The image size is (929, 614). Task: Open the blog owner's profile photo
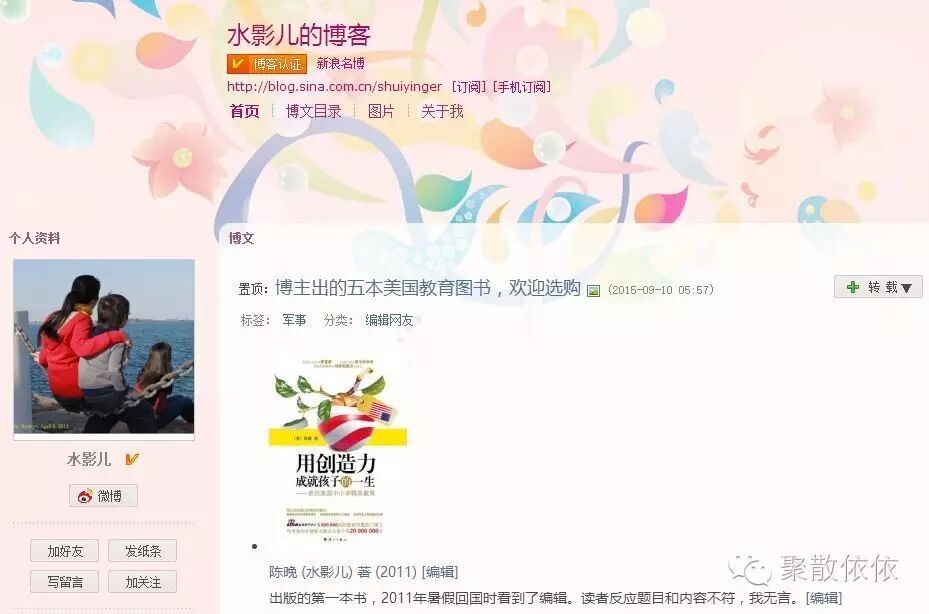[x=104, y=347]
